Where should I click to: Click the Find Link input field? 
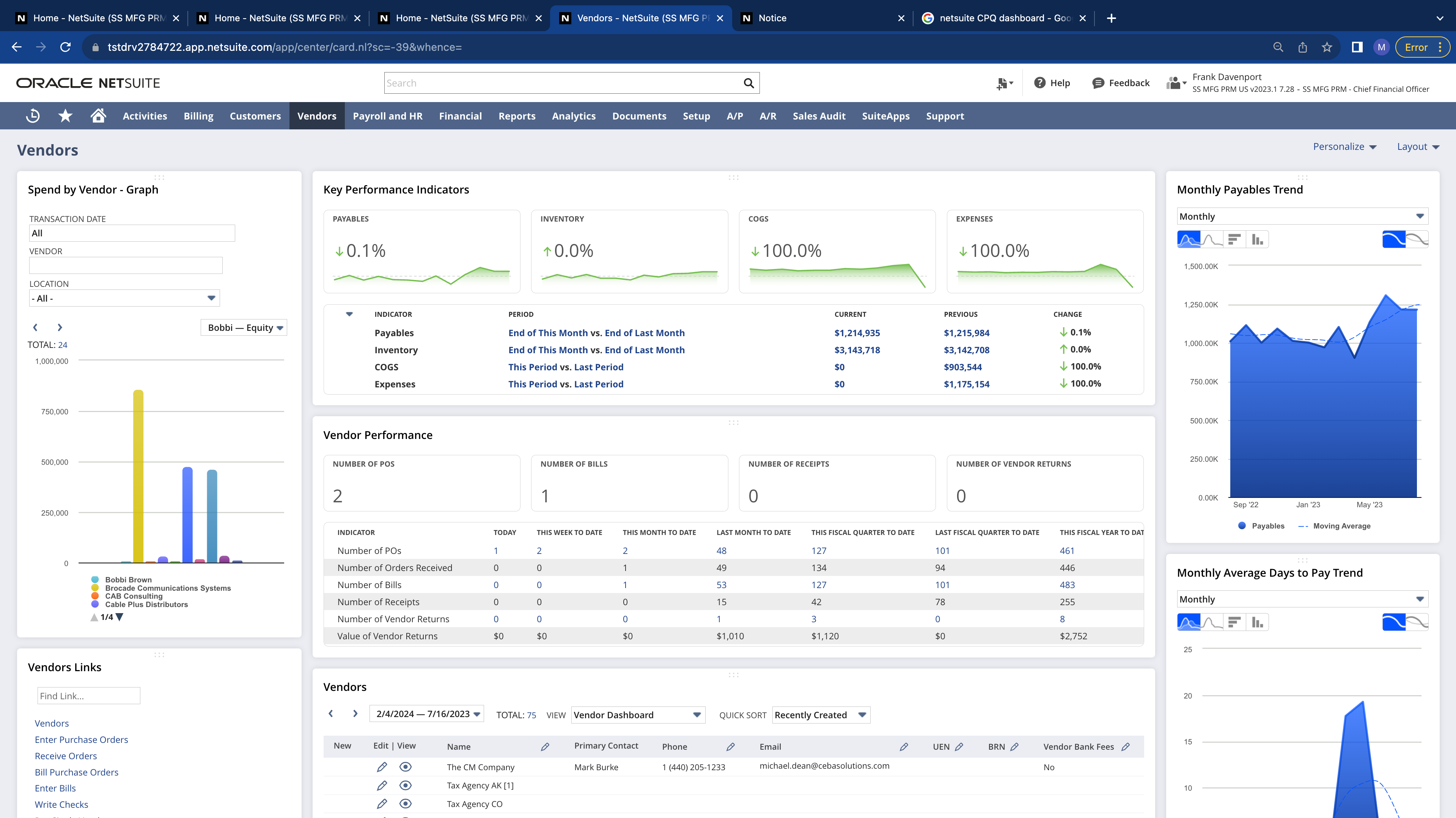88,696
